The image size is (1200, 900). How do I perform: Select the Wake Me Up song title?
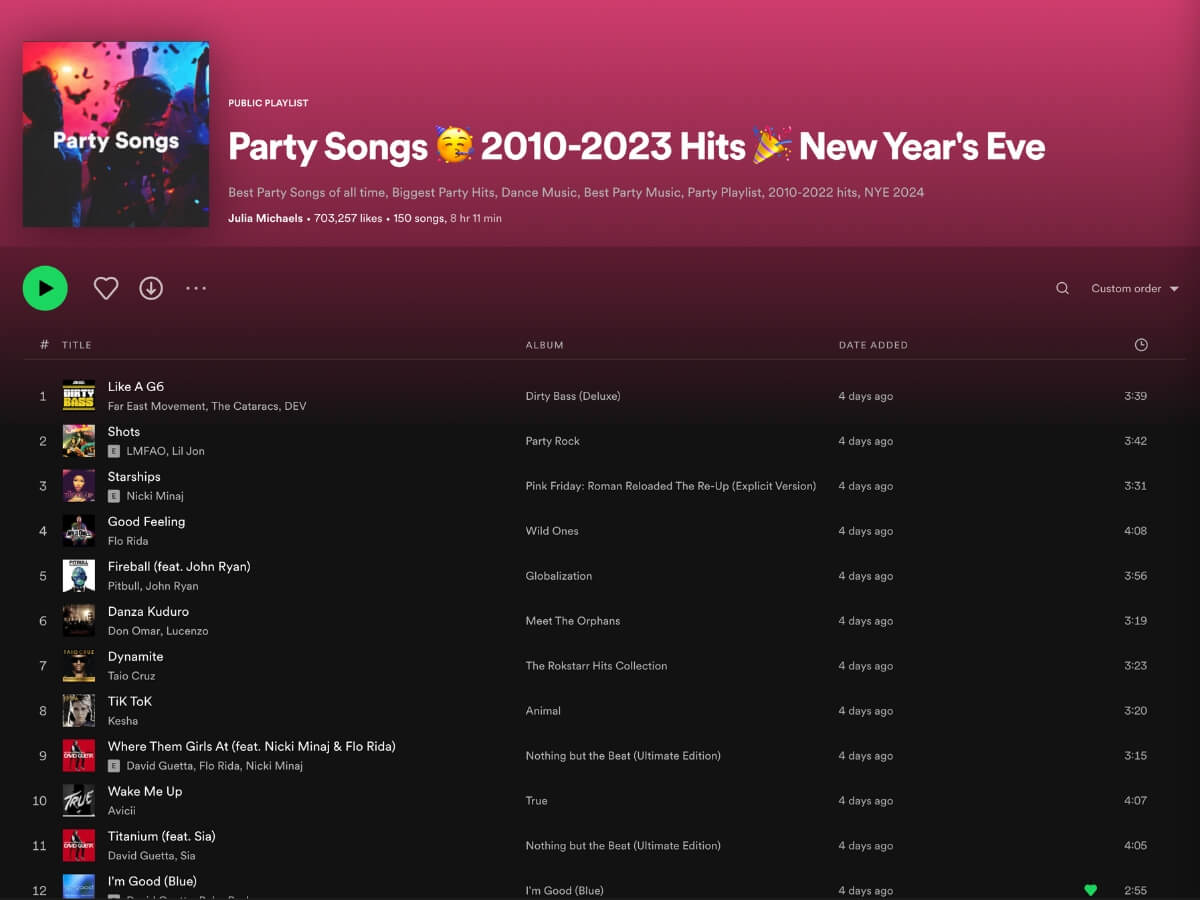(x=145, y=792)
